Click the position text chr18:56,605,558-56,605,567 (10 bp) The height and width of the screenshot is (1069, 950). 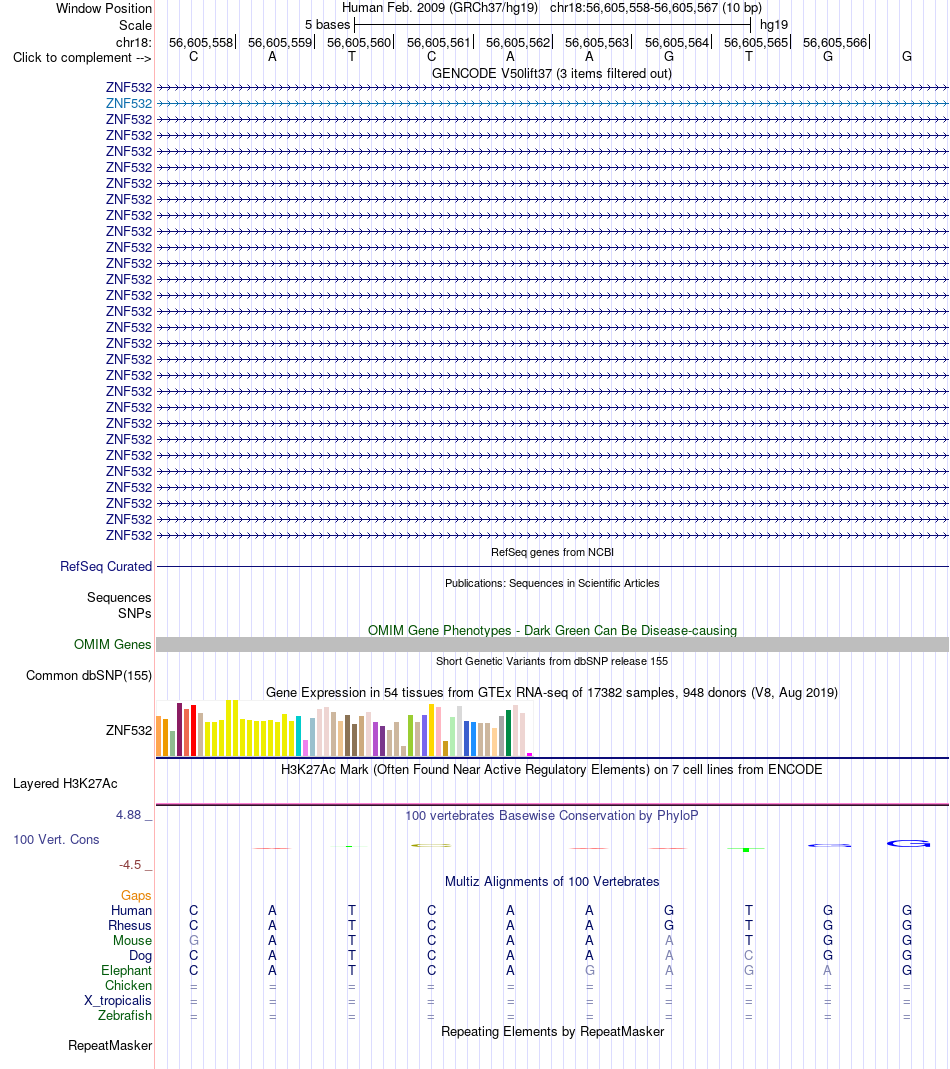coord(655,8)
